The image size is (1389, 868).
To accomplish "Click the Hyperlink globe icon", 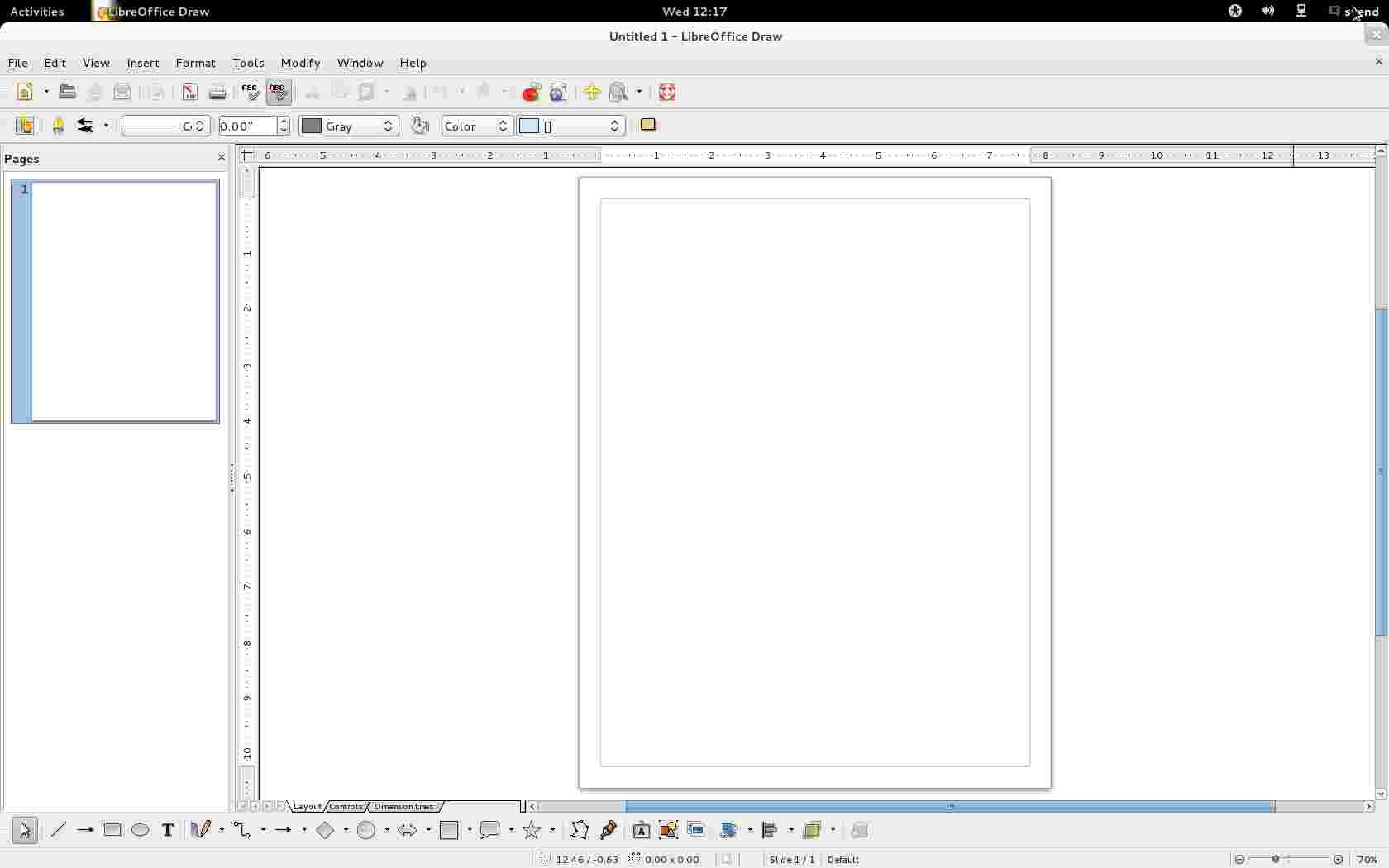I will (x=559, y=93).
